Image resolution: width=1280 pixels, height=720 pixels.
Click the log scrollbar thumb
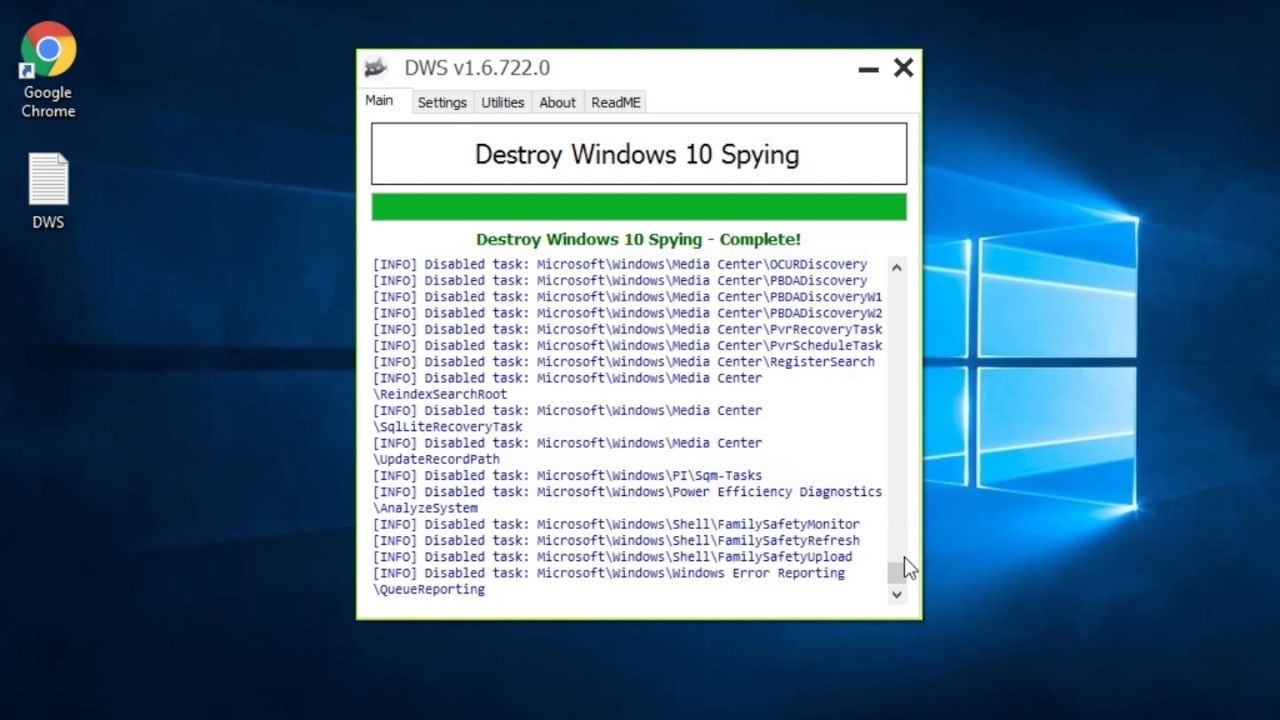[896, 573]
